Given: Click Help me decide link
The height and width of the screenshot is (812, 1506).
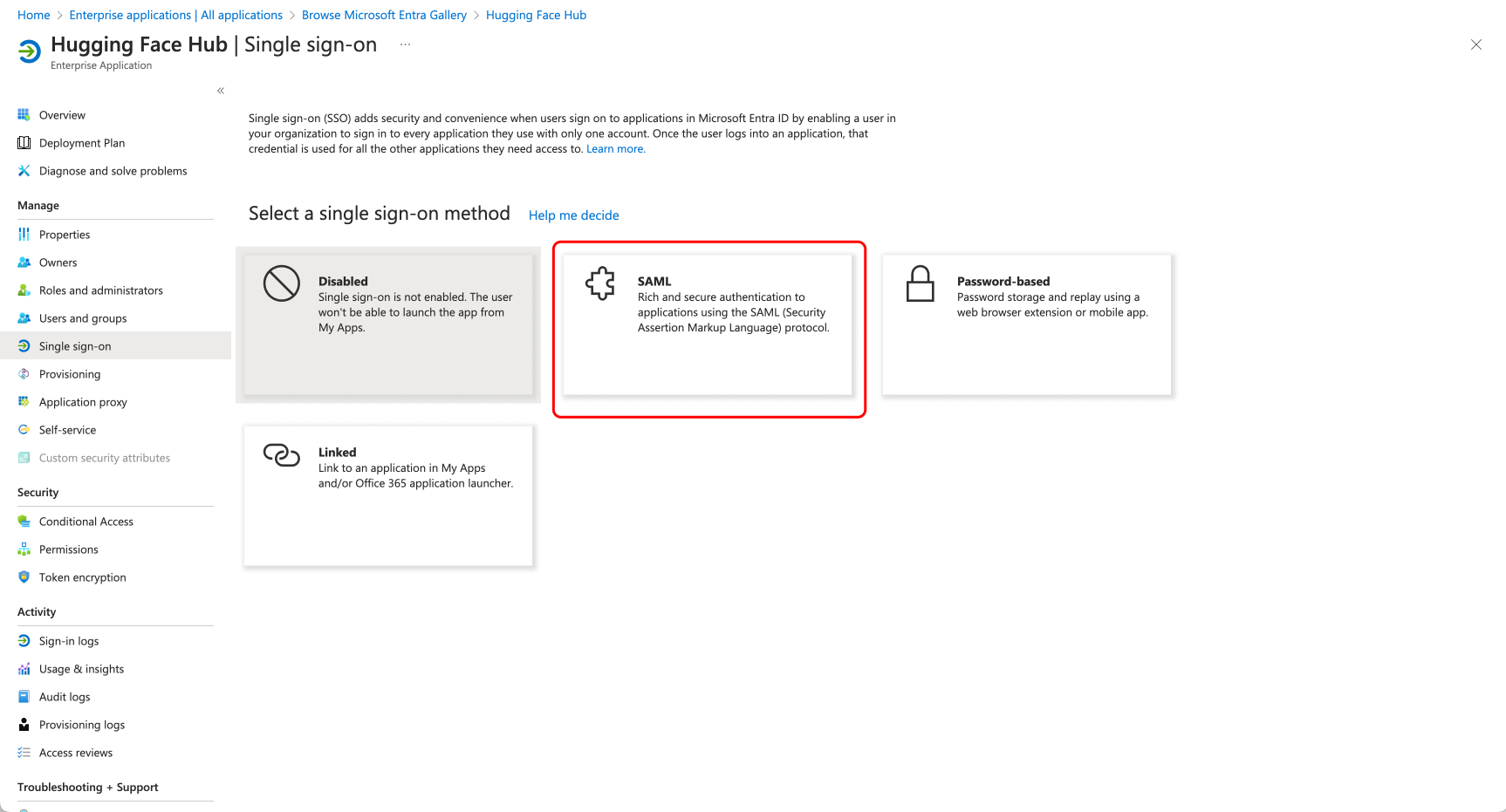Looking at the screenshot, I should coord(573,215).
